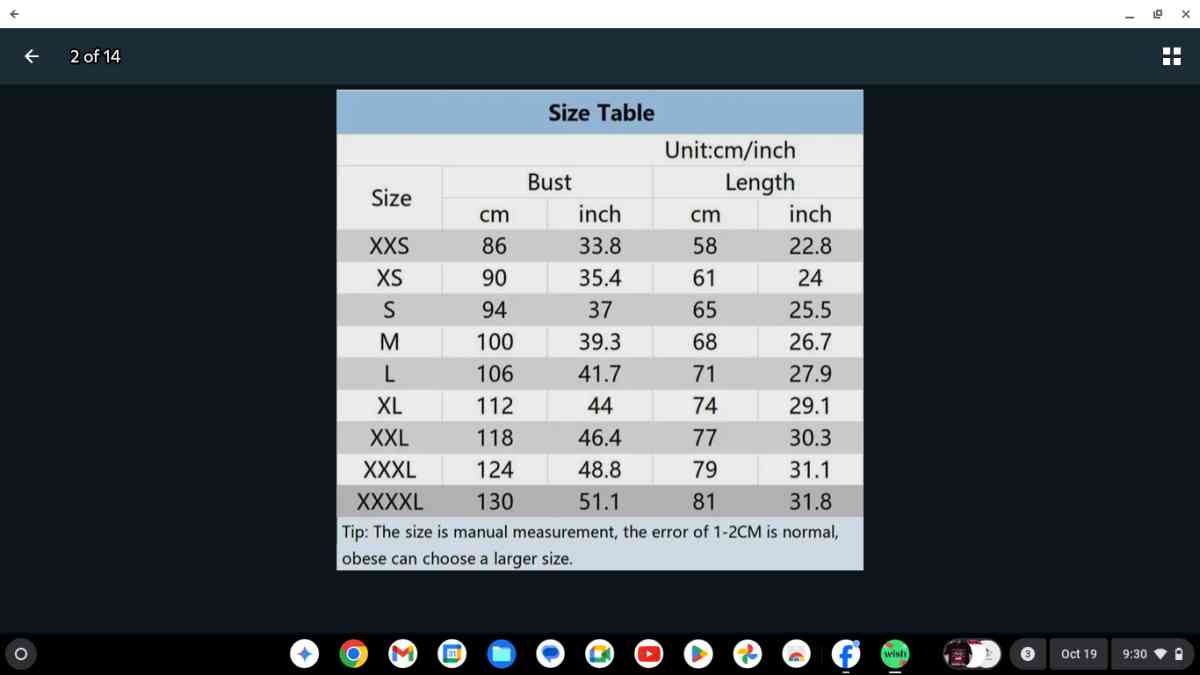Switch to the Wish app on the shelf
1200x675 pixels.
click(895, 654)
